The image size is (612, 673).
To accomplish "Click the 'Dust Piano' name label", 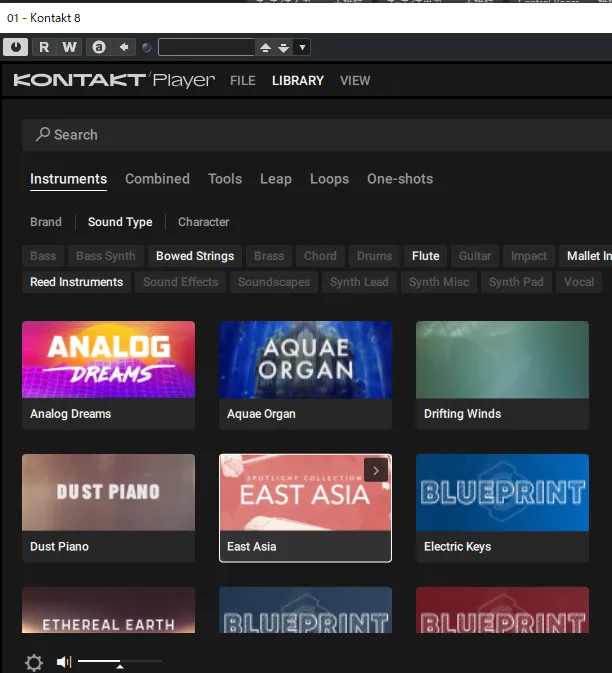I will (59, 546).
